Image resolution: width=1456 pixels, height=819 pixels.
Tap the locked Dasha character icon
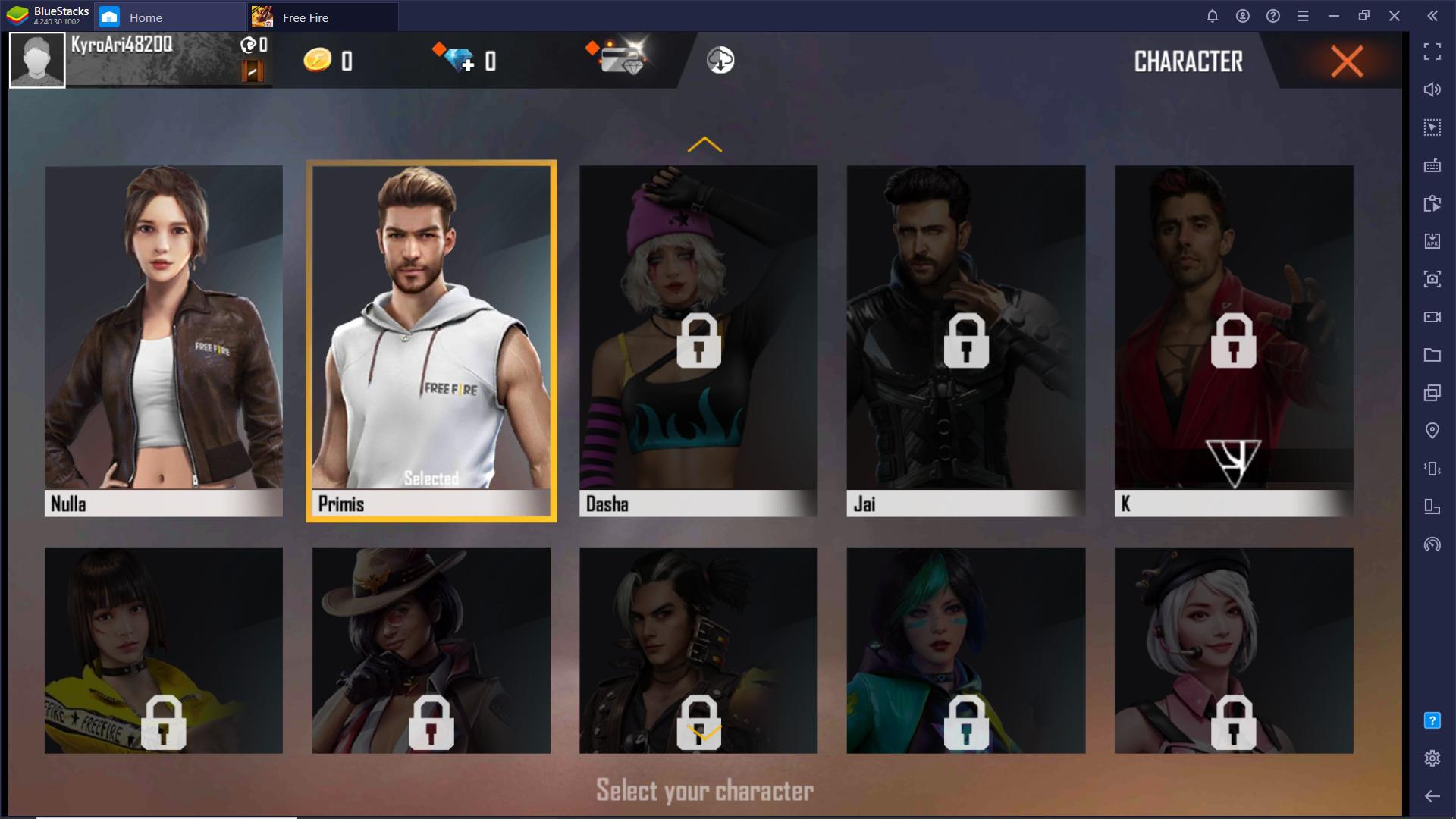698,341
